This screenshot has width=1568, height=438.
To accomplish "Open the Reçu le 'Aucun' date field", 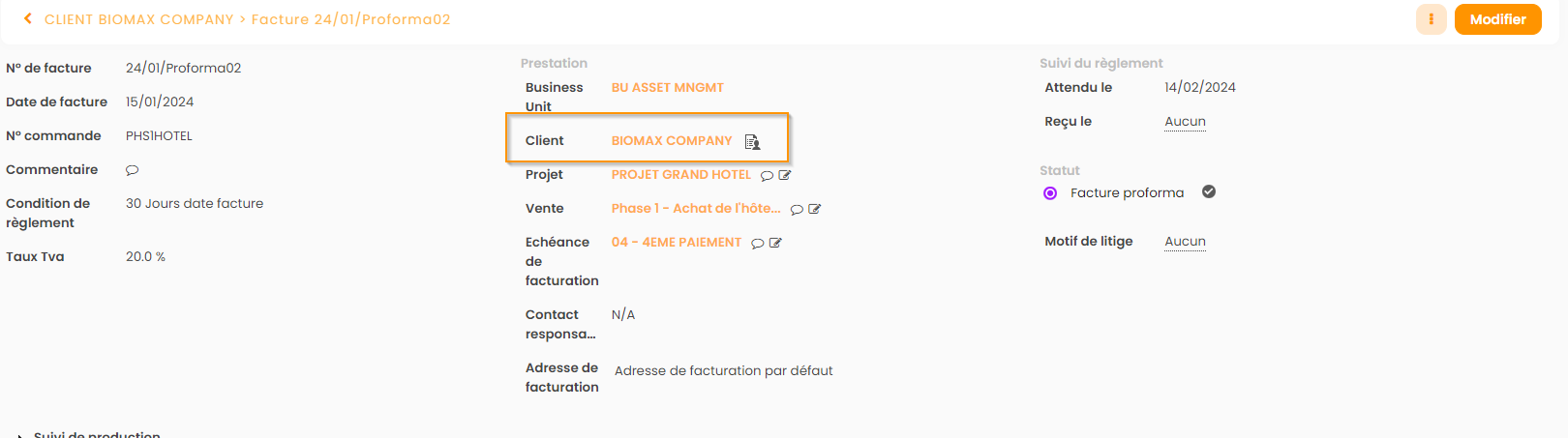I will tap(1185, 122).
